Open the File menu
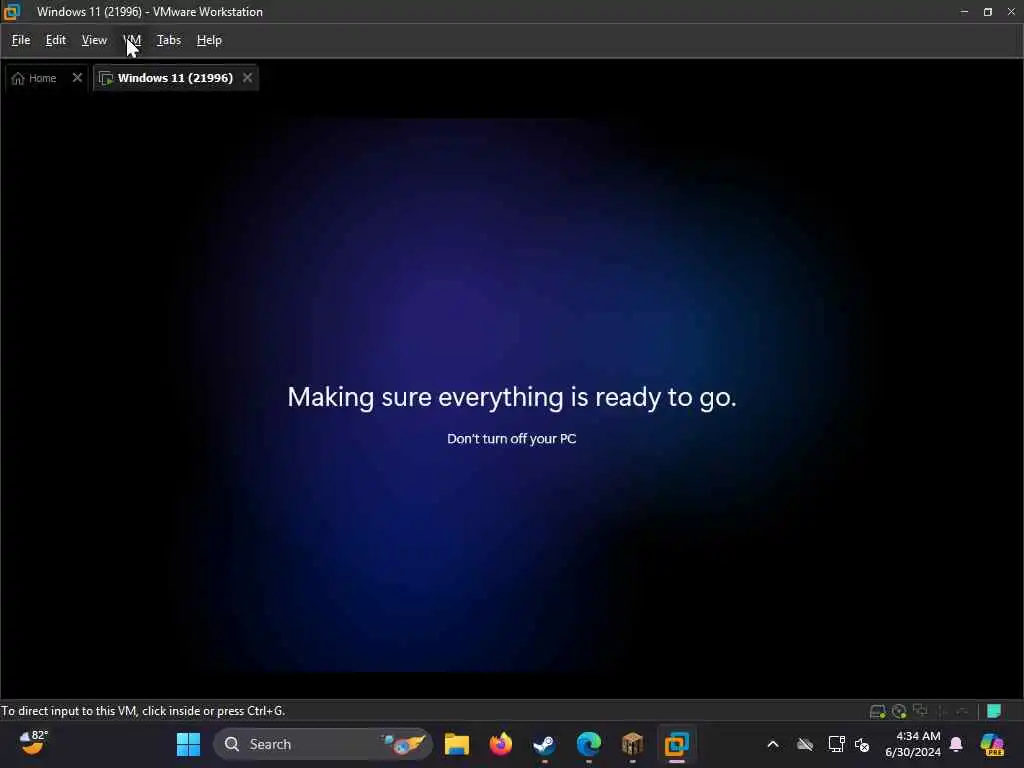 [21, 40]
